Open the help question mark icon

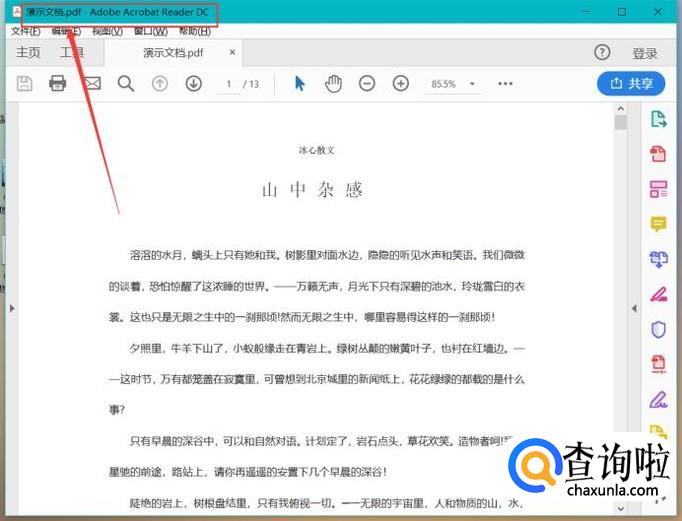602,53
